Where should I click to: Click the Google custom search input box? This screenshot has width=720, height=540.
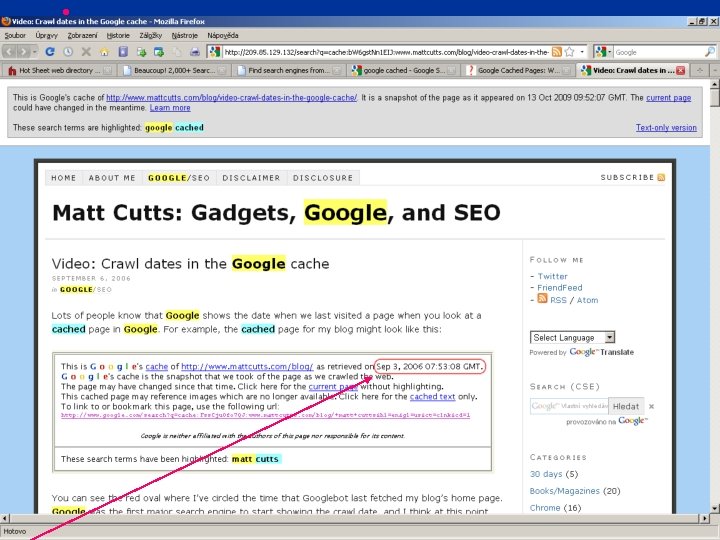569,406
